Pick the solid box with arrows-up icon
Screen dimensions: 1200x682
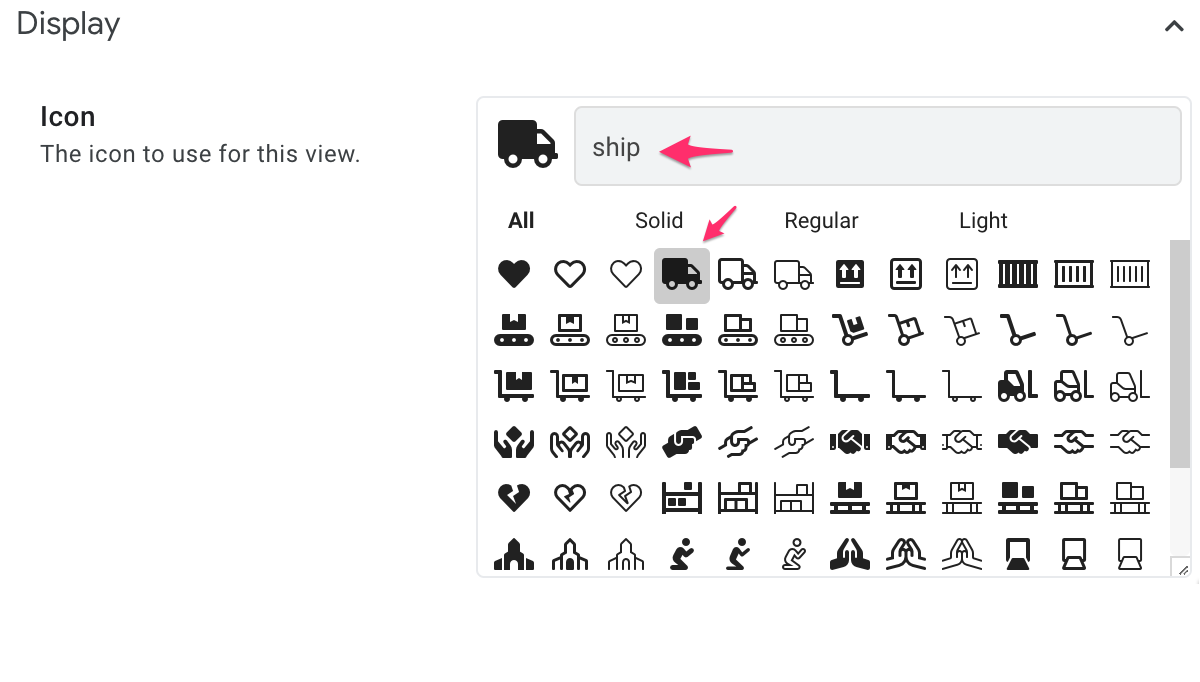(x=850, y=273)
